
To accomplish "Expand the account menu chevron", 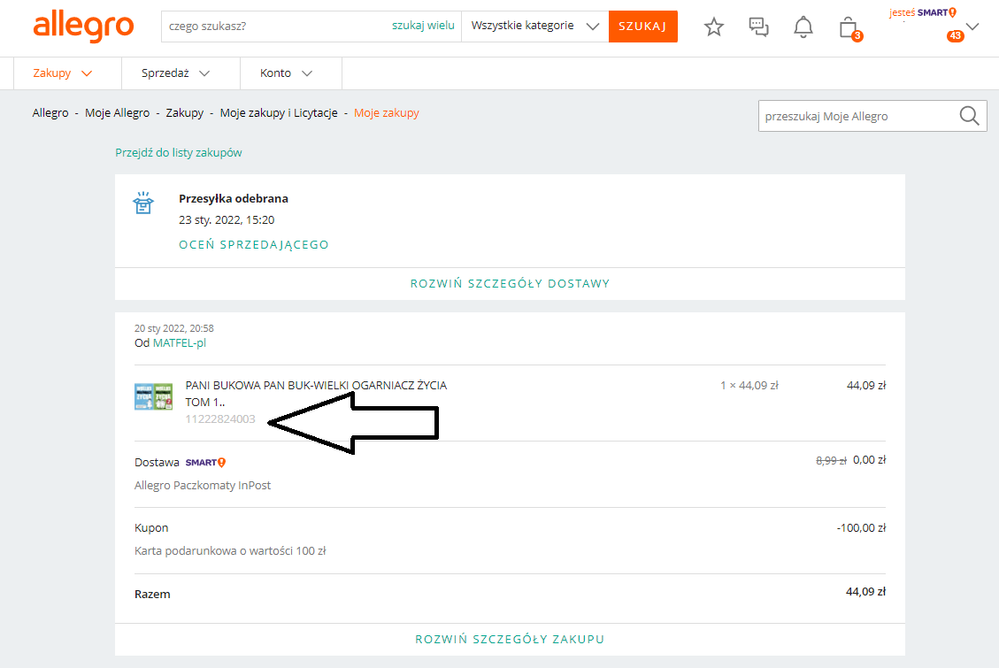I will [972, 26].
